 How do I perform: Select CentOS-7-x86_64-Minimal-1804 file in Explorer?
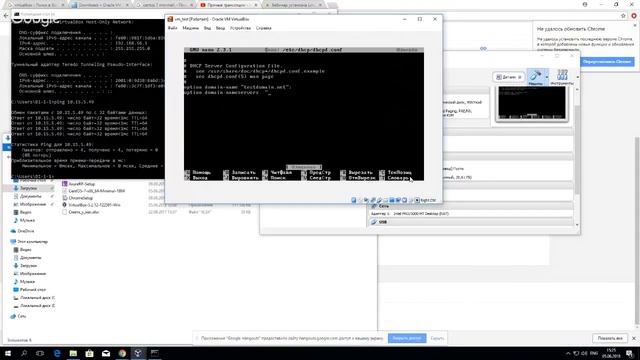pyautogui.click(x=96, y=191)
